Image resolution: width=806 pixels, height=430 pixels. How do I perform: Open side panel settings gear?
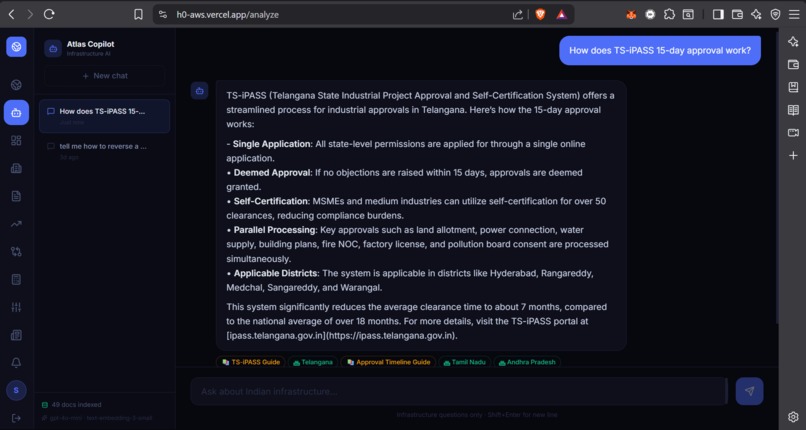(x=793, y=417)
